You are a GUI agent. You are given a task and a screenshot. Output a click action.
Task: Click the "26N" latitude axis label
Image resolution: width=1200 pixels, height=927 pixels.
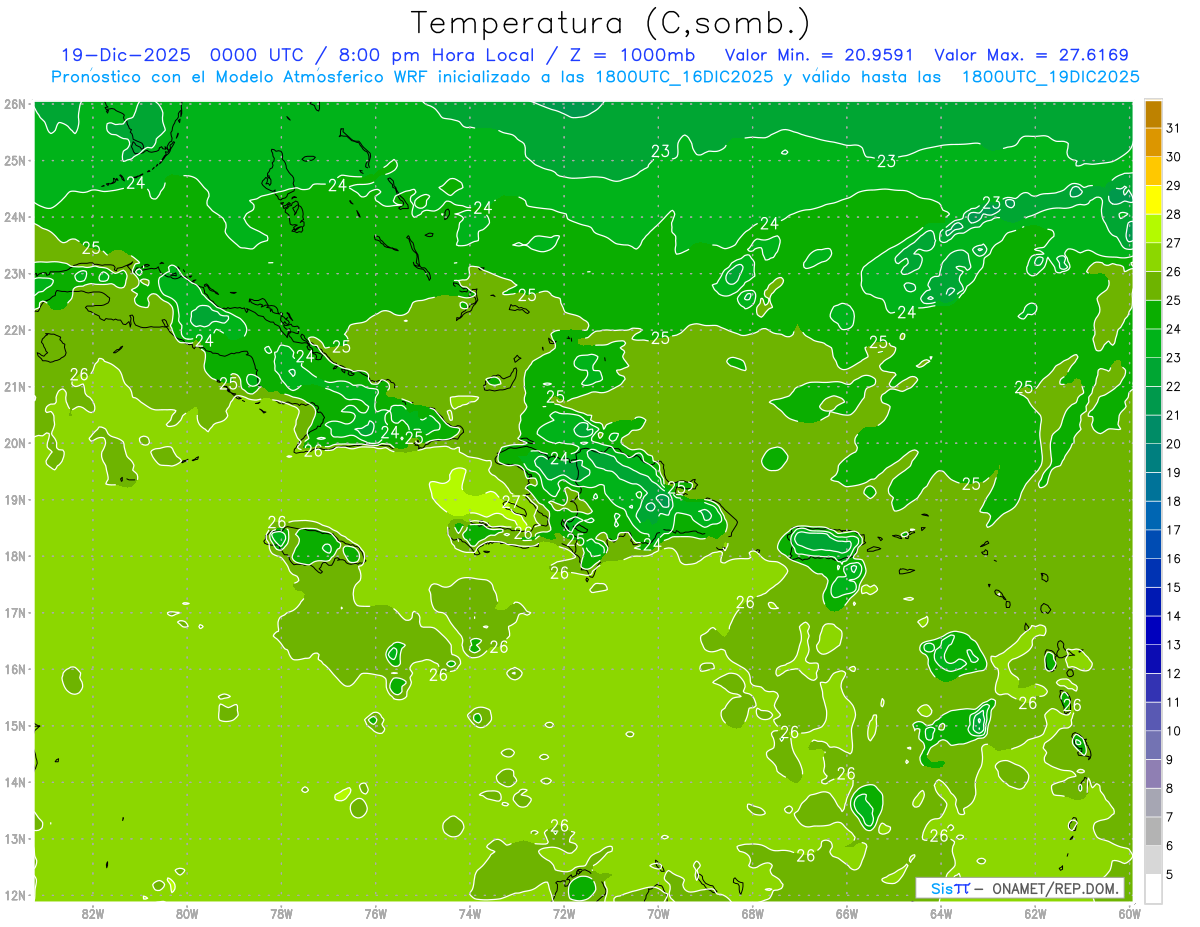coord(15,103)
